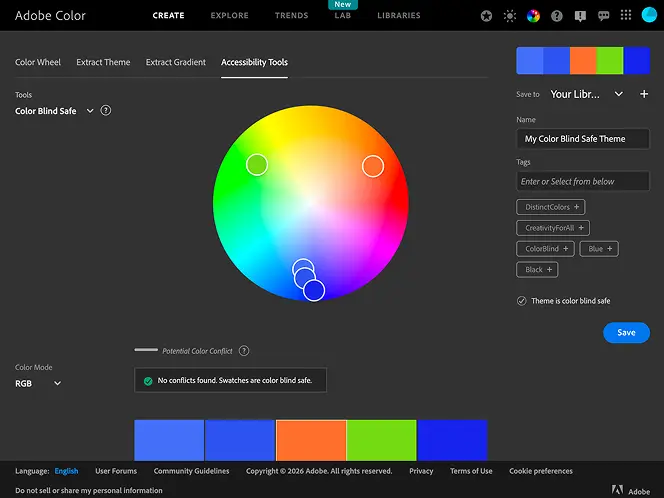
Task: Toggle the 'Theme is color blind safe' checkbox
Action: click(x=522, y=301)
